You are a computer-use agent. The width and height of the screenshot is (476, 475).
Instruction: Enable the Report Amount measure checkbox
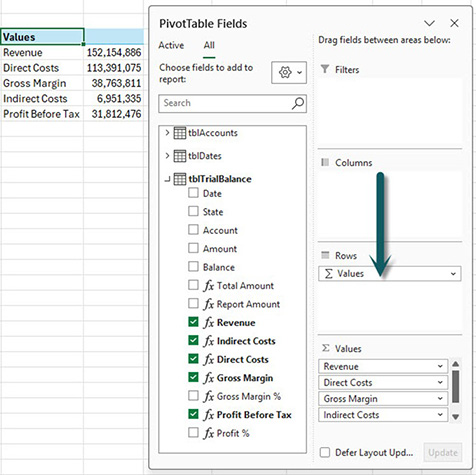click(193, 304)
